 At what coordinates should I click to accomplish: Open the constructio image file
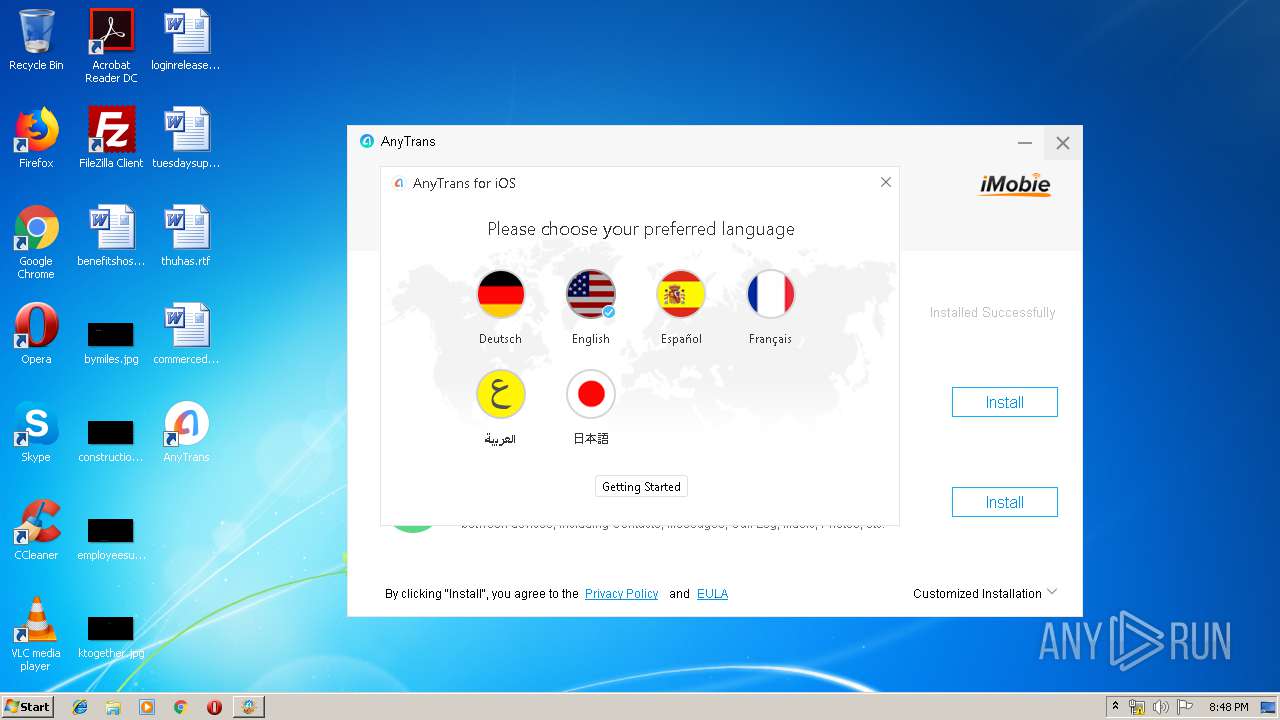(x=111, y=440)
